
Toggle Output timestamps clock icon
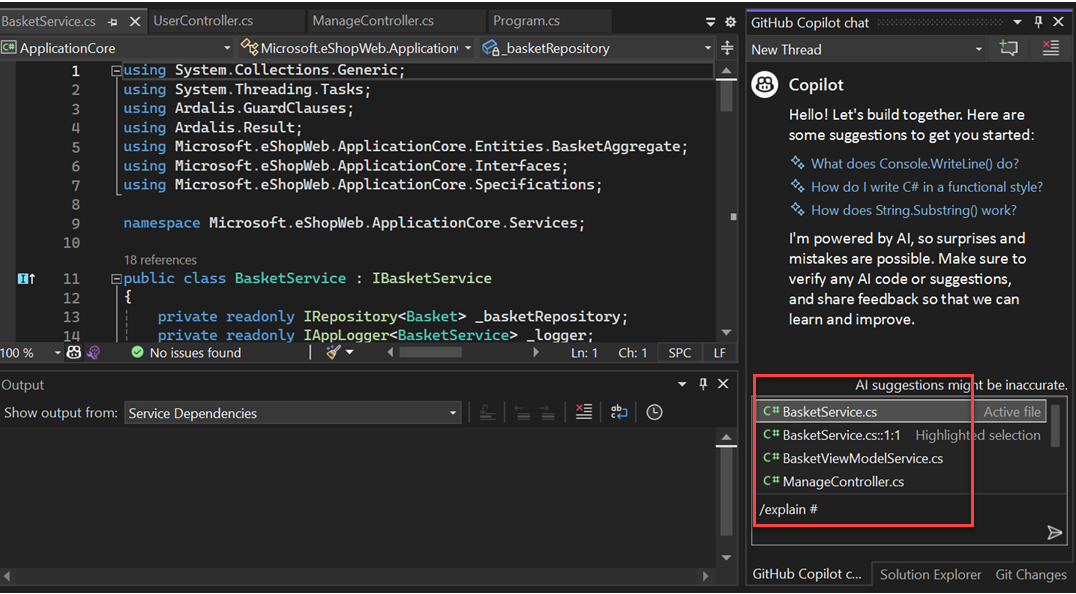(655, 412)
